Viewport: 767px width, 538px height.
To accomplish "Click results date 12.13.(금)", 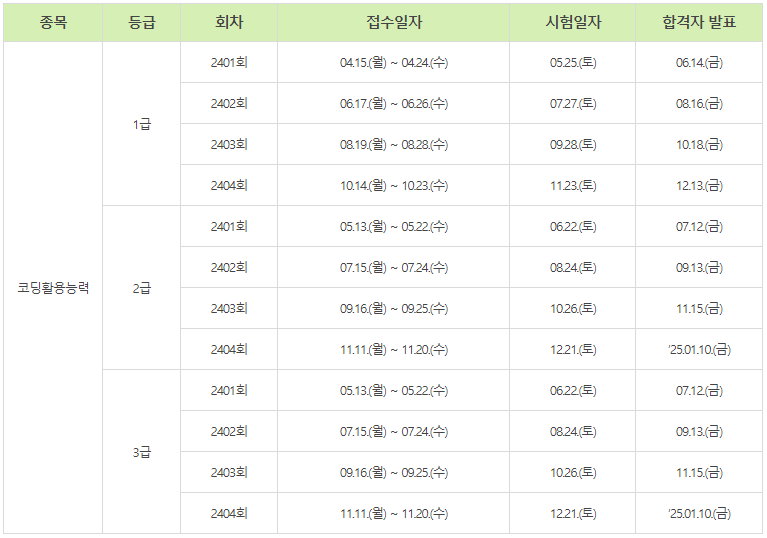I will [x=699, y=186].
